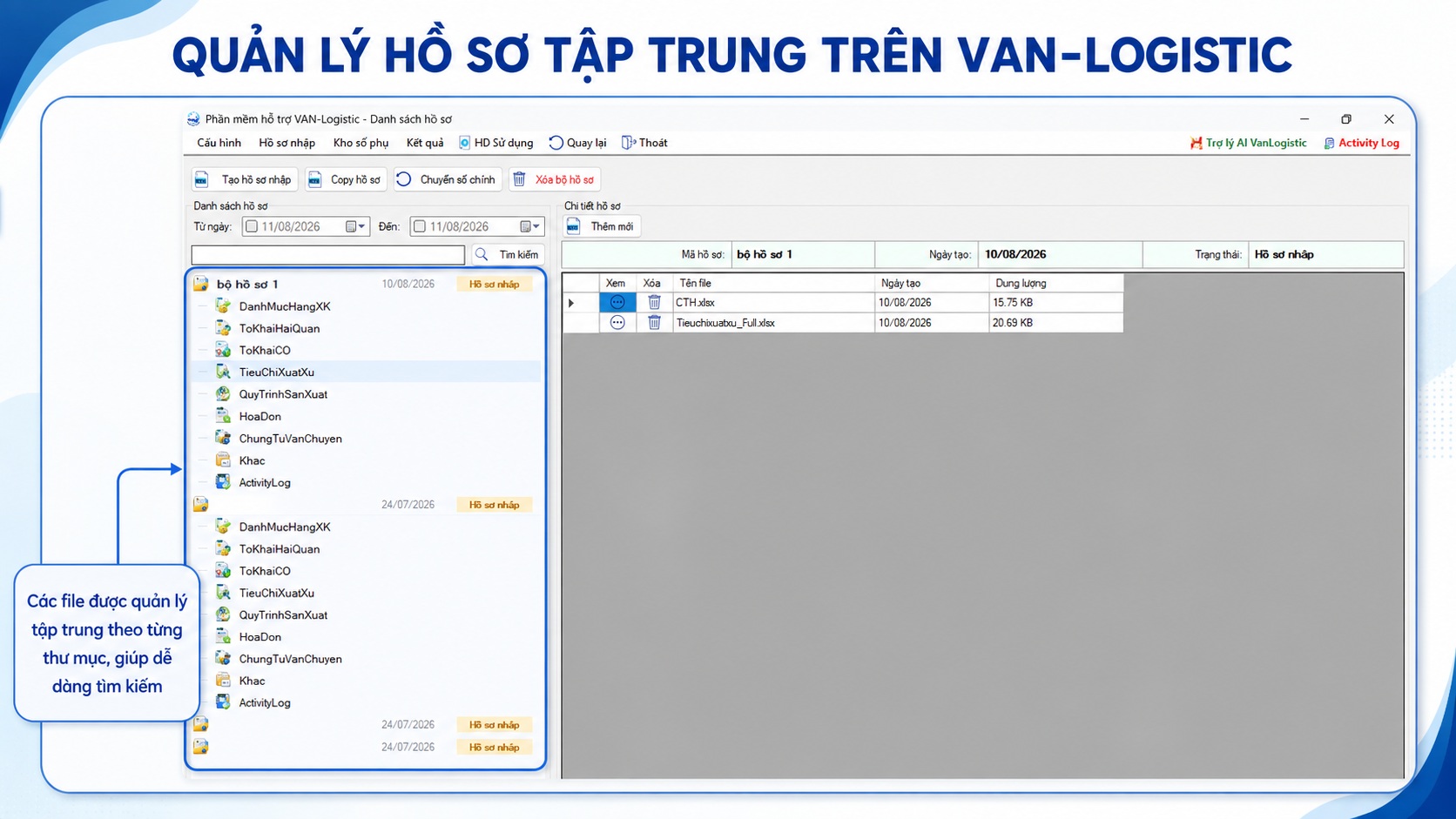1456x819 pixels.
Task: Select highlighted TieuChiXuatXu under bộ hồ sơ 1
Action: click(x=277, y=373)
